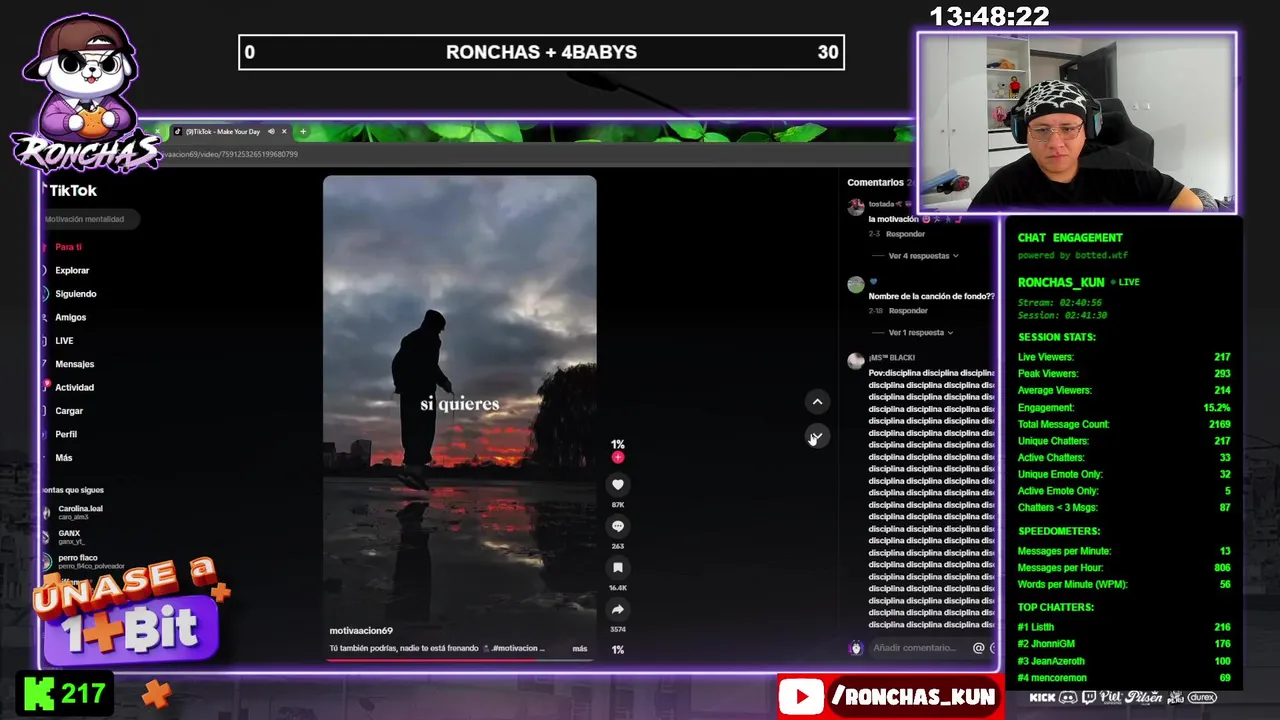Open comments via speech bubble icon

[618, 526]
